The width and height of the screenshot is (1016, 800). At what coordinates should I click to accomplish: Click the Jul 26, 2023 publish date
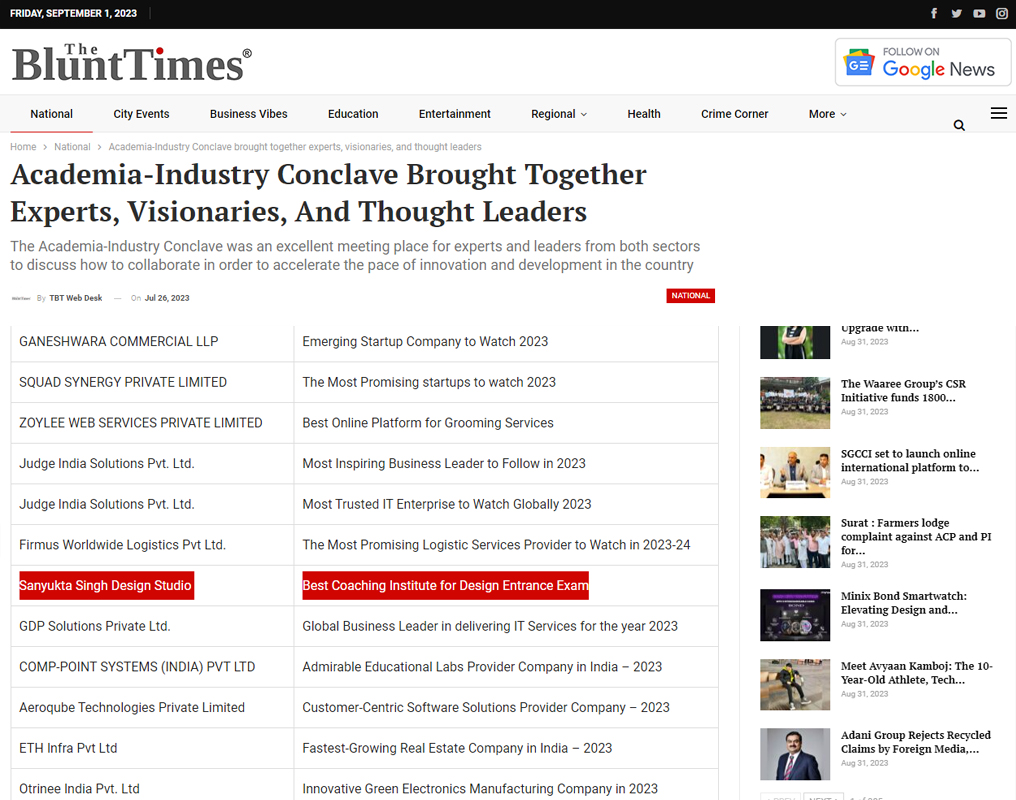point(167,298)
